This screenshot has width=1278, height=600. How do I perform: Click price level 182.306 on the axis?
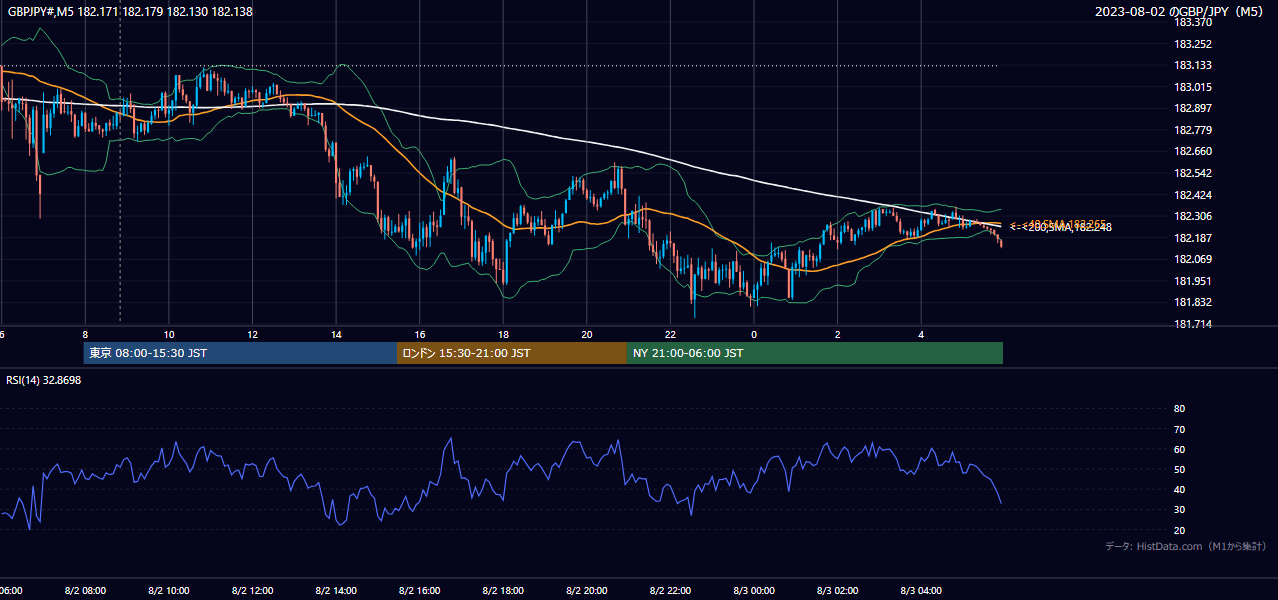1192,216
